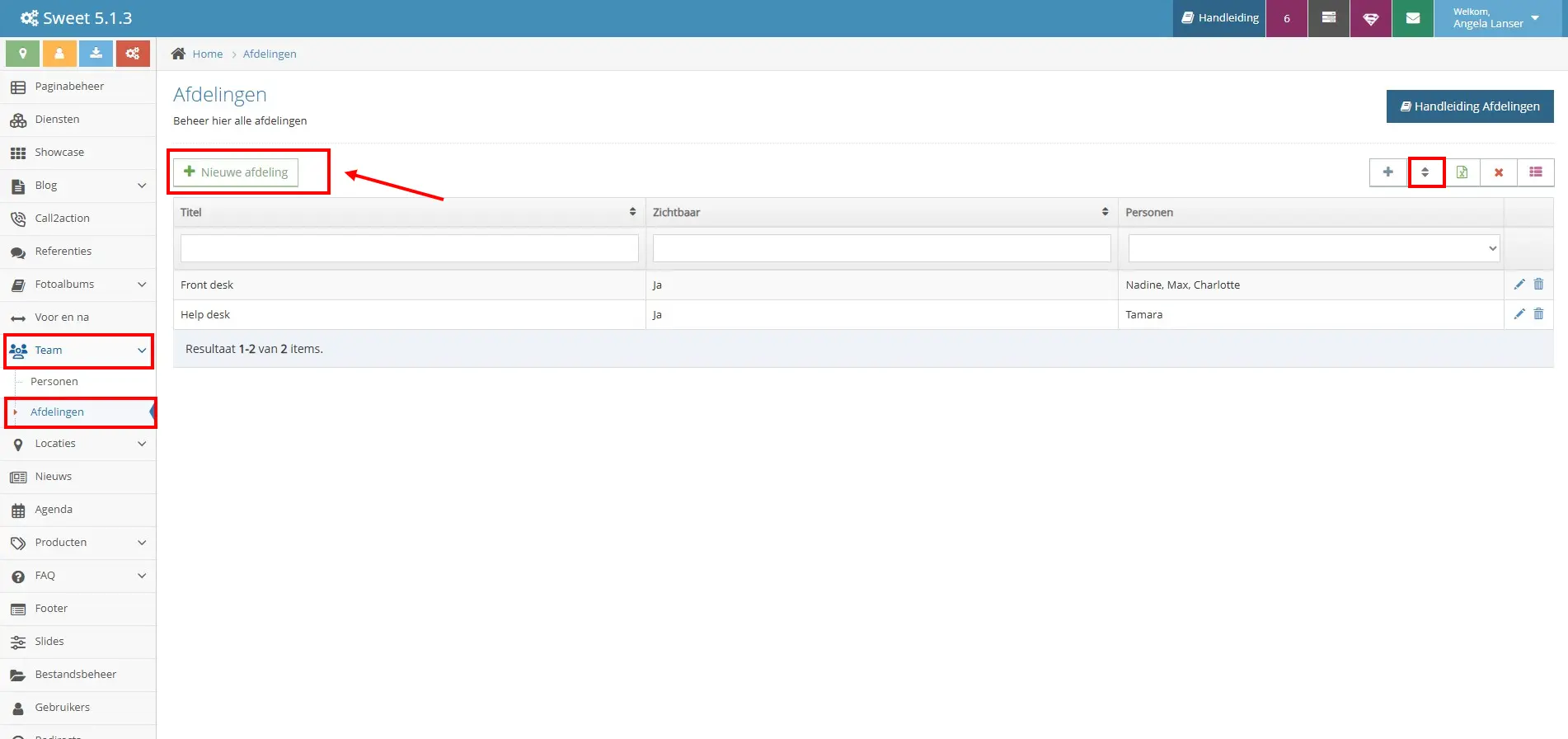Click the Nieuwe afdeling button

[x=236, y=172]
